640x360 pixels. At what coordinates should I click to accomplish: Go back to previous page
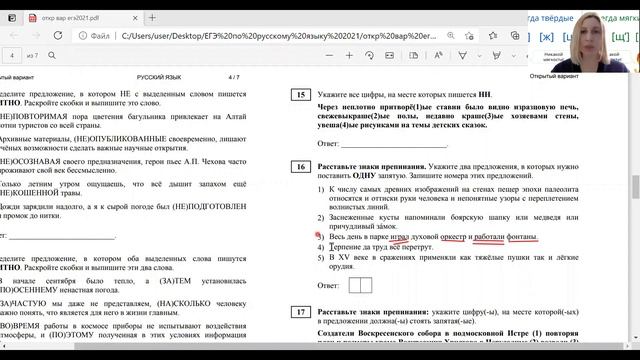coord(14,36)
